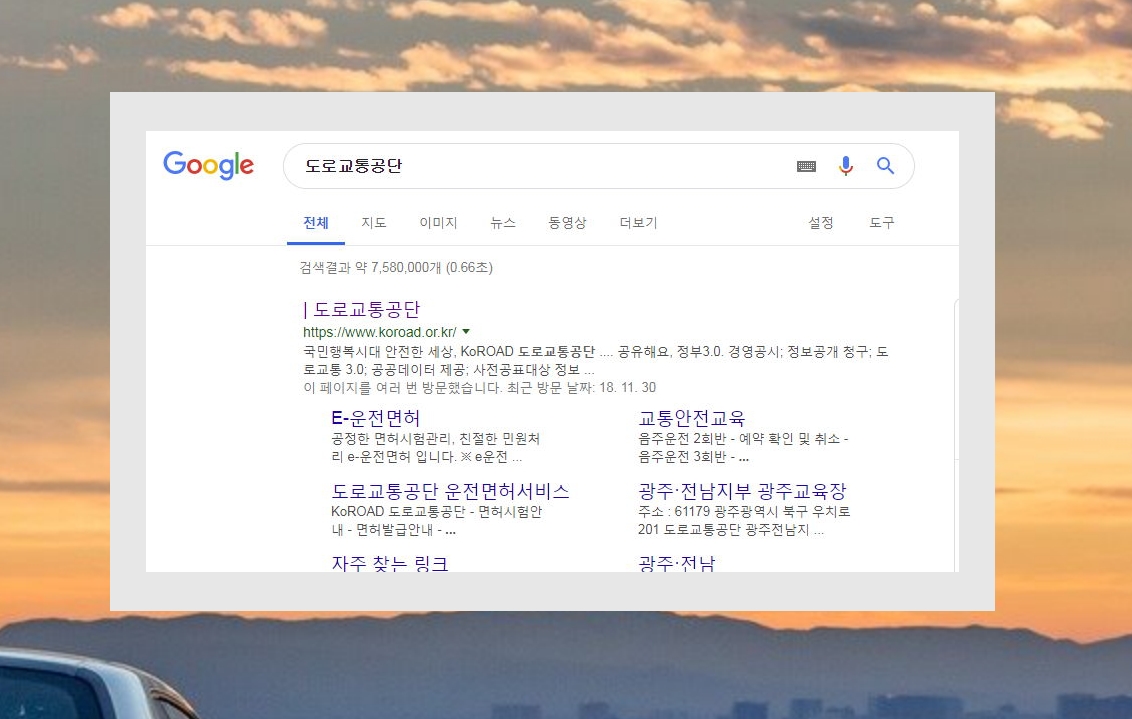Image resolution: width=1132 pixels, height=719 pixels.
Task: Click the 최근 방문 날짜 18. 11. 30 text
Action: 581,388
